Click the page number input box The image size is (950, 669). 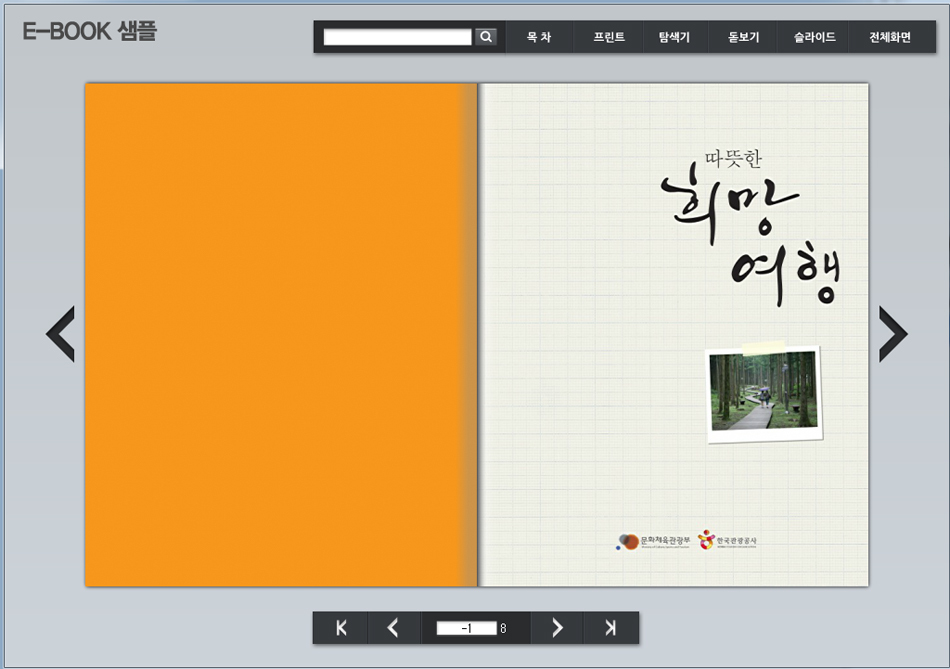click(x=466, y=628)
